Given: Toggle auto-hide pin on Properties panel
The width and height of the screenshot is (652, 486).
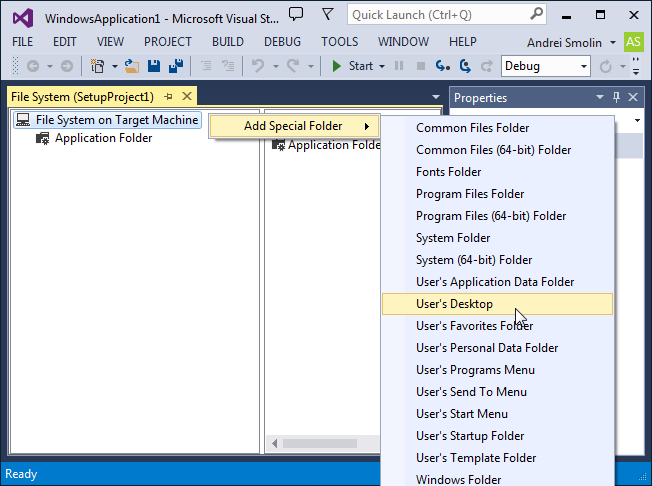Looking at the screenshot, I should [616, 97].
